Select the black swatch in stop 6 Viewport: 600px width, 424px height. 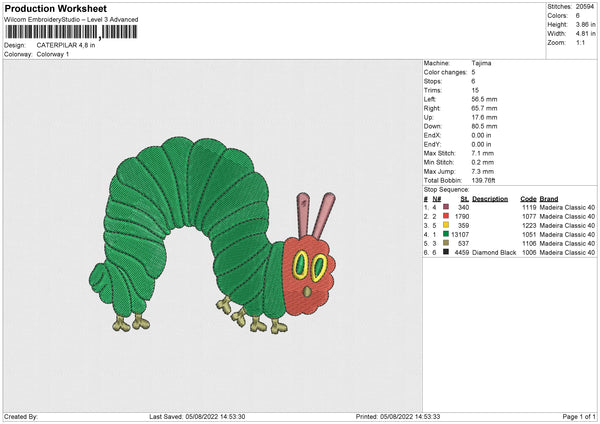tap(446, 253)
